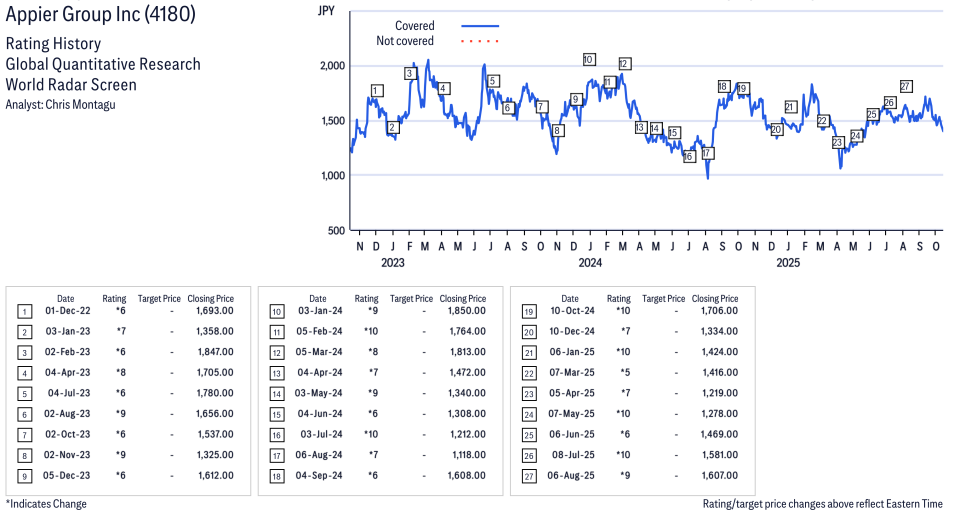Click the Appier Group Inc (4180) title
This screenshot has width=954, height=510.
101,15
